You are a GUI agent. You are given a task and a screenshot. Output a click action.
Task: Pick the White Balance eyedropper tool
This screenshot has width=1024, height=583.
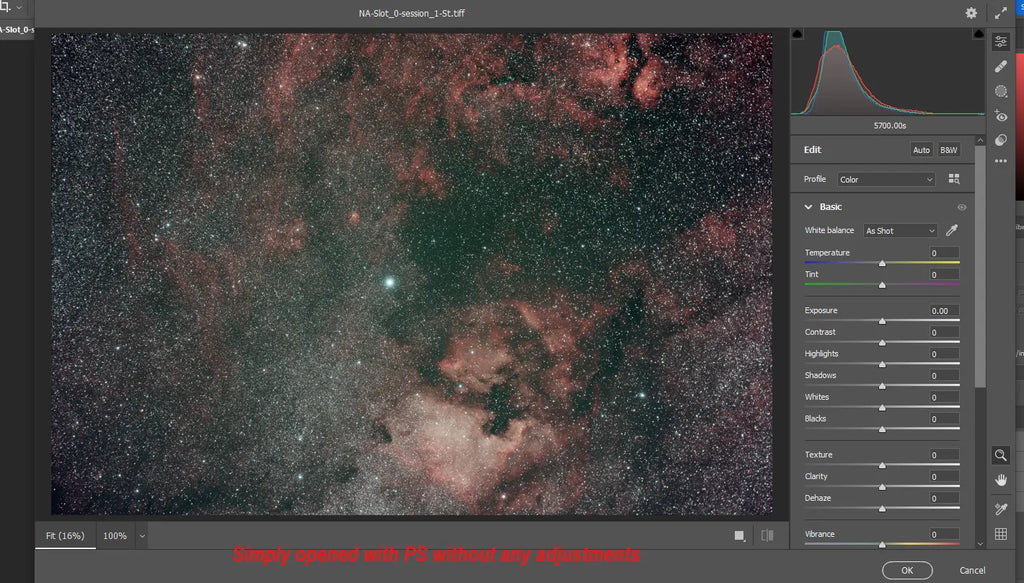(952, 231)
